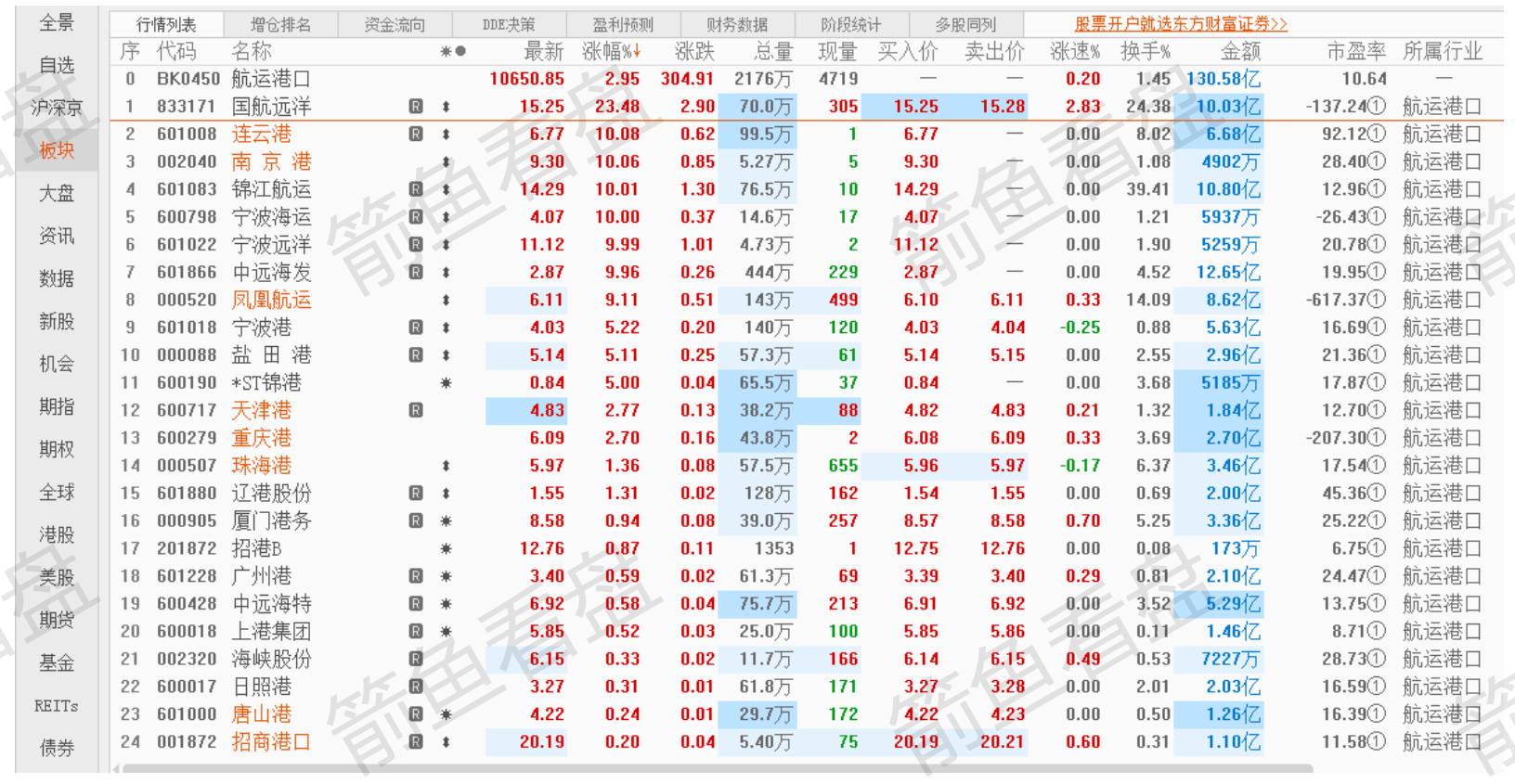This screenshot has height=784, width=1515.
Task: Click the R badge in 国航远洋 row
Action: pos(416,107)
